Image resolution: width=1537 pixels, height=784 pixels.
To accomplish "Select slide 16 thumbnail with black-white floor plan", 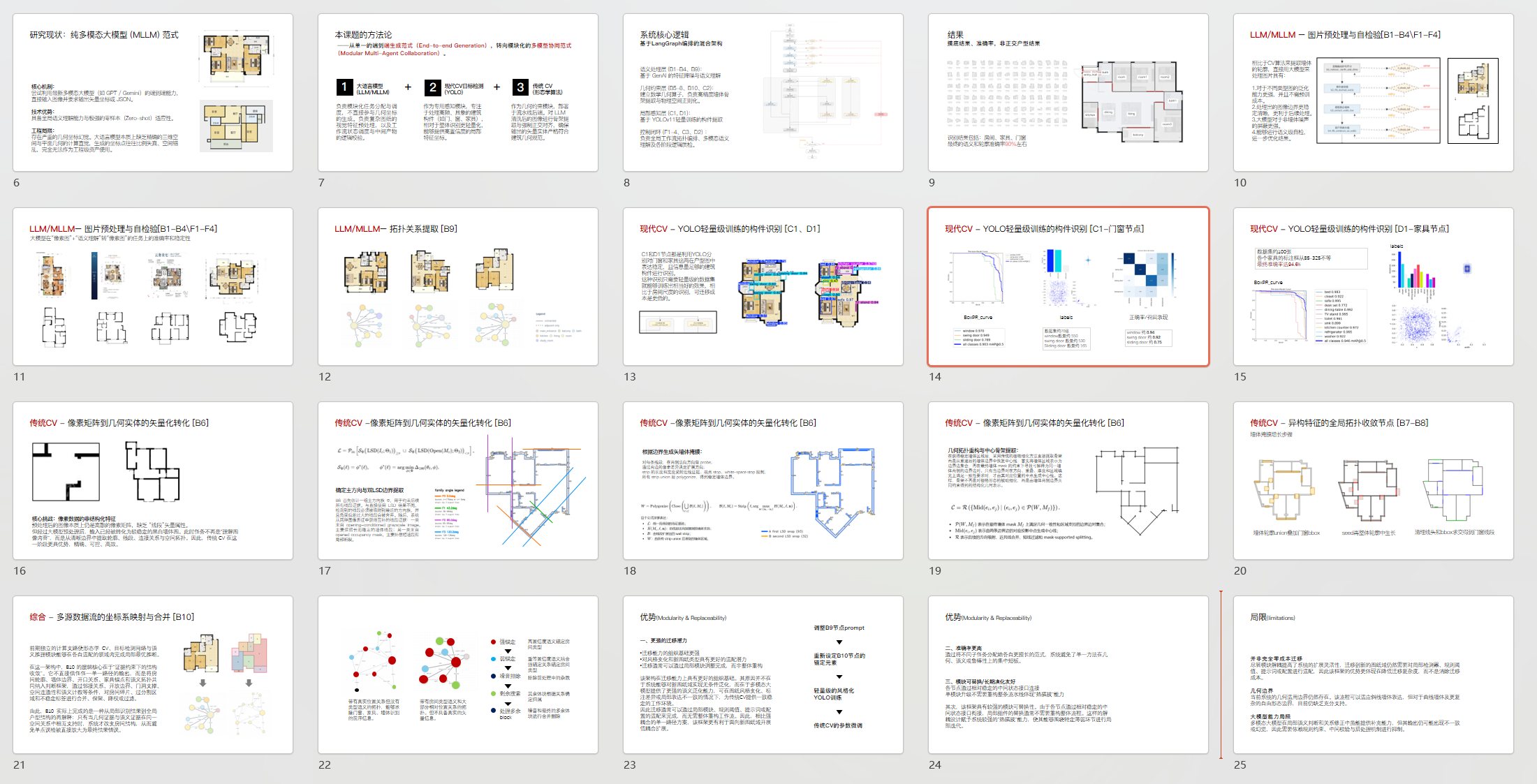I will point(153,481).
